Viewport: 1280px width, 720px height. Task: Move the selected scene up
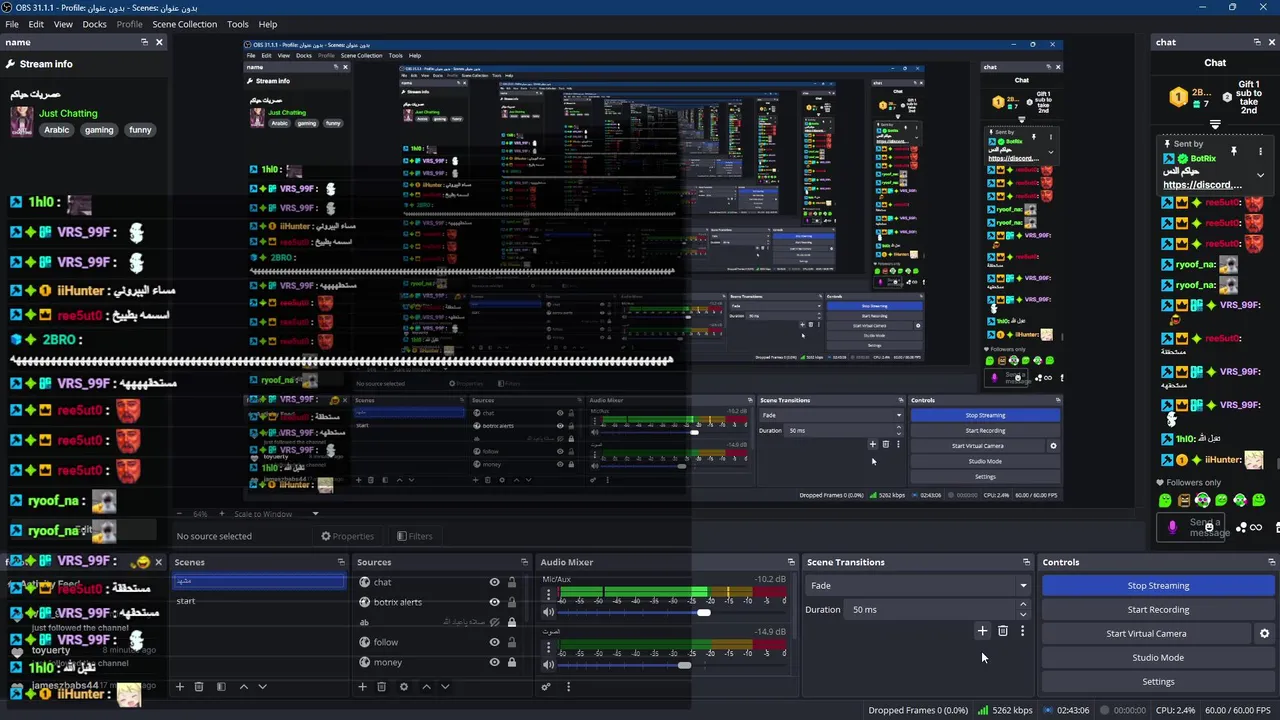click(243, 687)
